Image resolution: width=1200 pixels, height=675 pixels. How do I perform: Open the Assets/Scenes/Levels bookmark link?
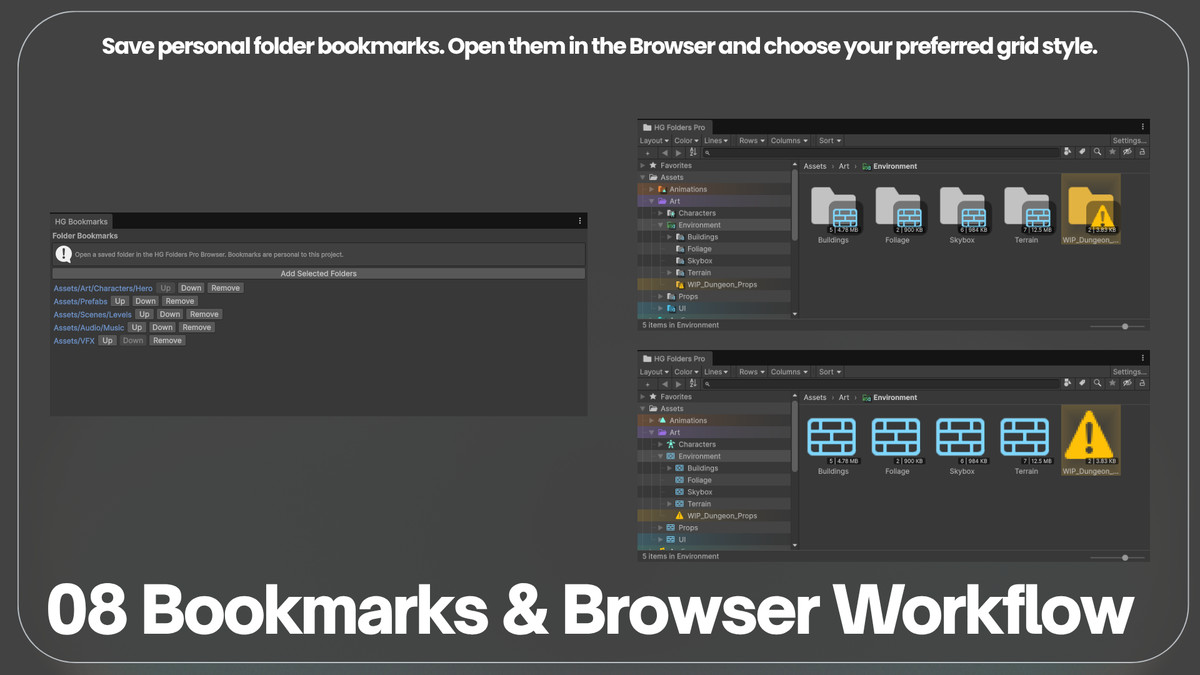pyautogui.click(x=92, y=314)
